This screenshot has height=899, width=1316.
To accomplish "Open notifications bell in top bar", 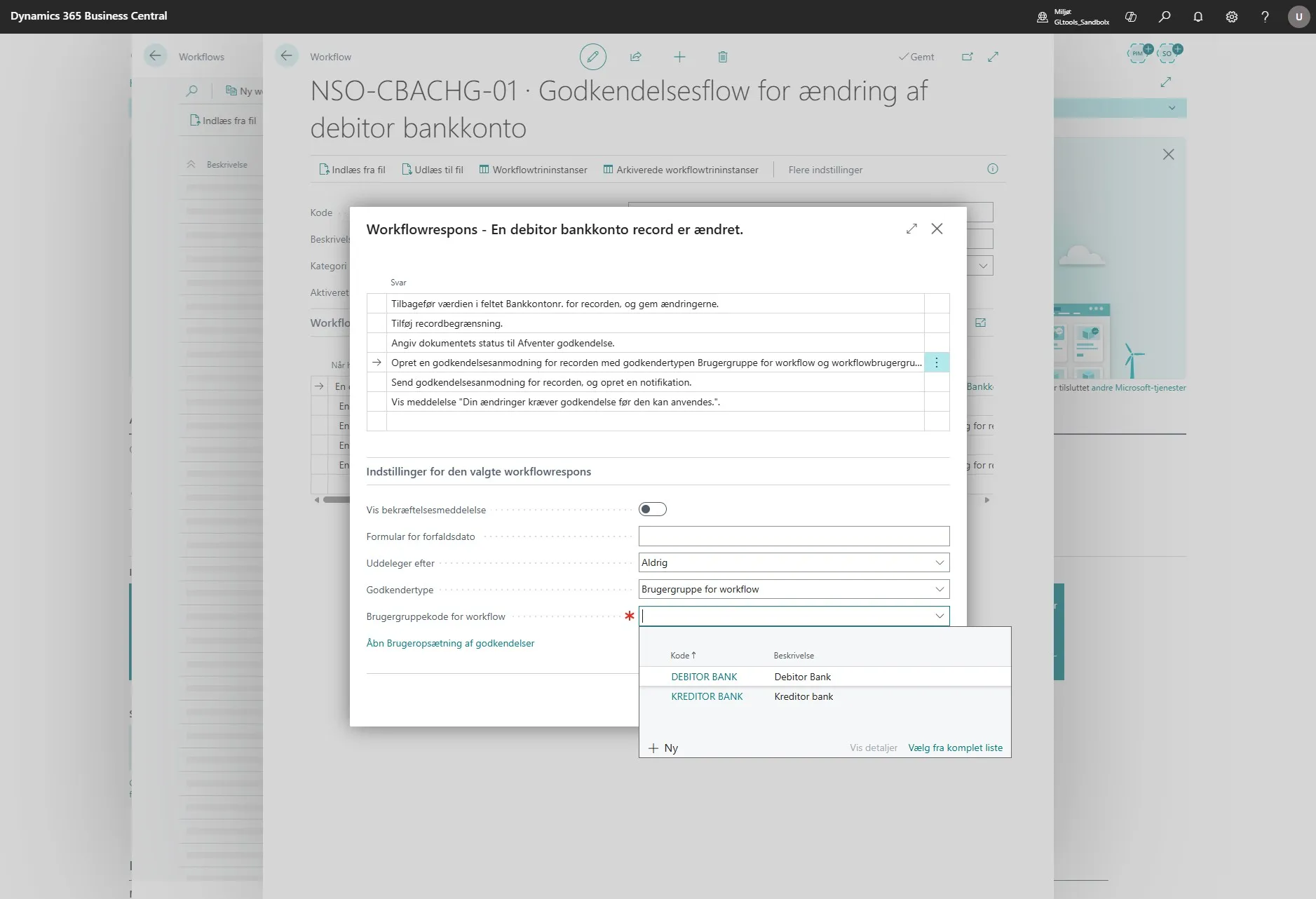I will pos(1198,17).
